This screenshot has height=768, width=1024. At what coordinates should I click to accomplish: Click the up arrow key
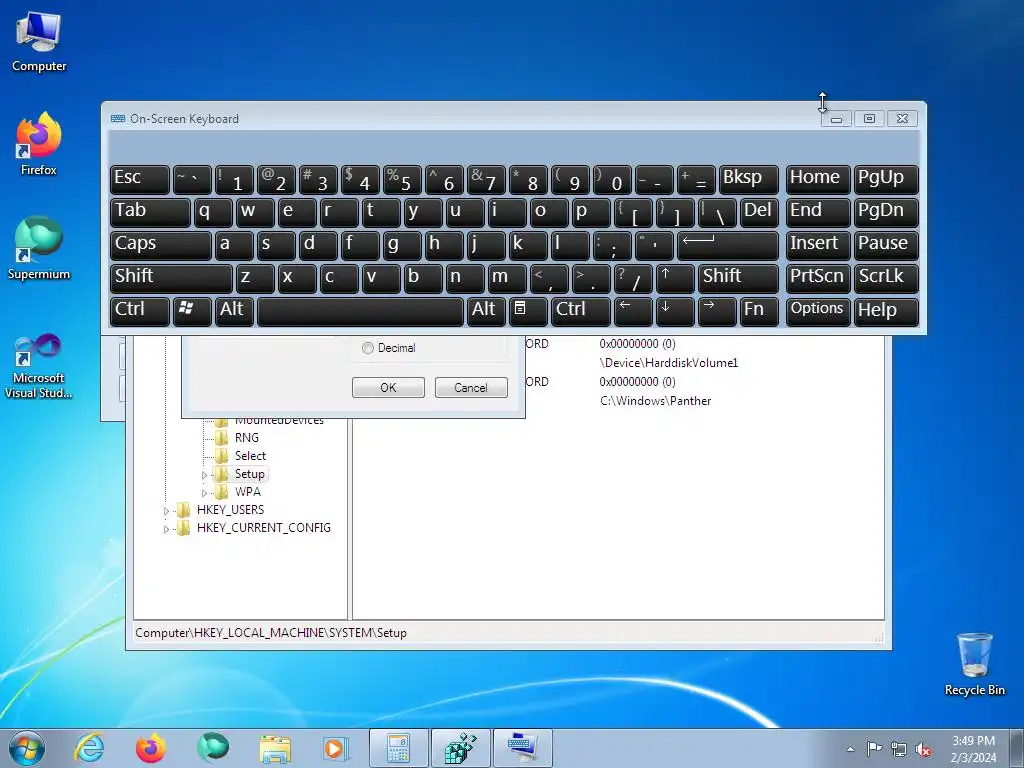(x=675, y=278)
